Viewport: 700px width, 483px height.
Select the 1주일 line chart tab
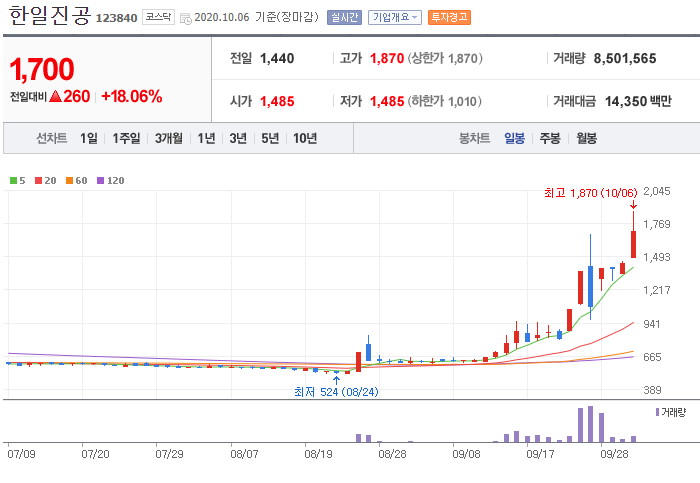click(126, 138)
